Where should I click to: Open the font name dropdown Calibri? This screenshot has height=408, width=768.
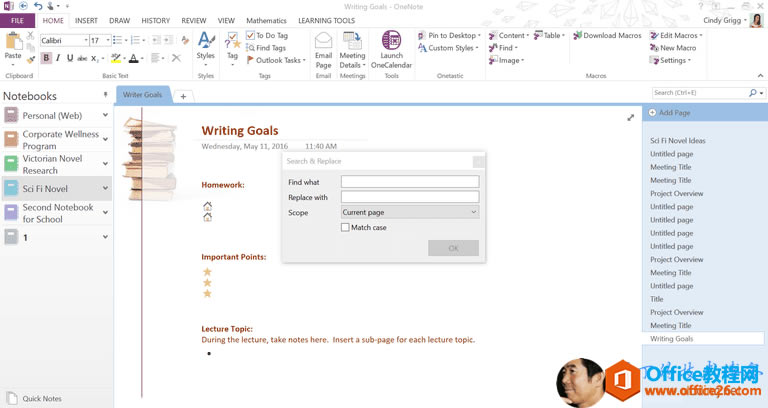click(x=86, y=40)
